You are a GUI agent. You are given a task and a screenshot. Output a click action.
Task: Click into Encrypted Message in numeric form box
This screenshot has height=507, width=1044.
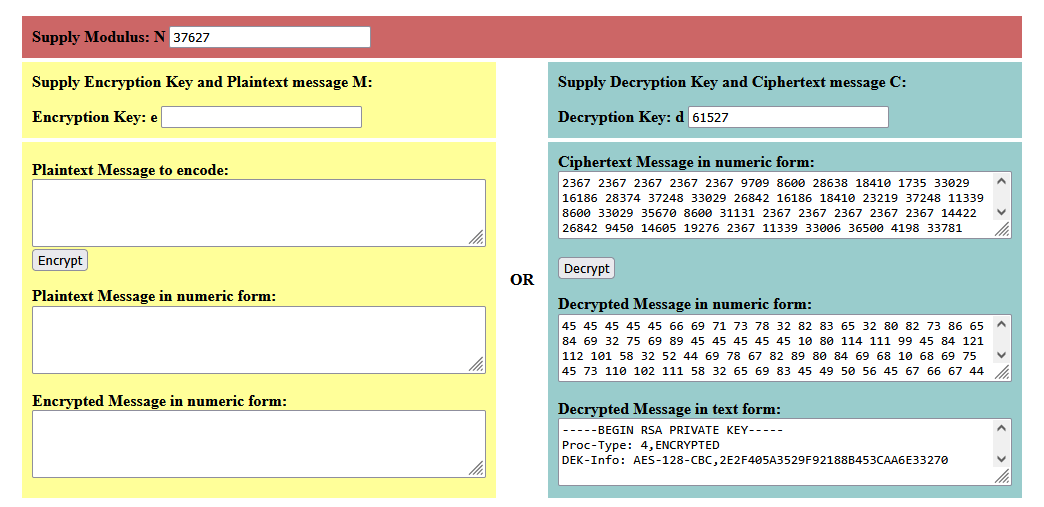[259, 444]
